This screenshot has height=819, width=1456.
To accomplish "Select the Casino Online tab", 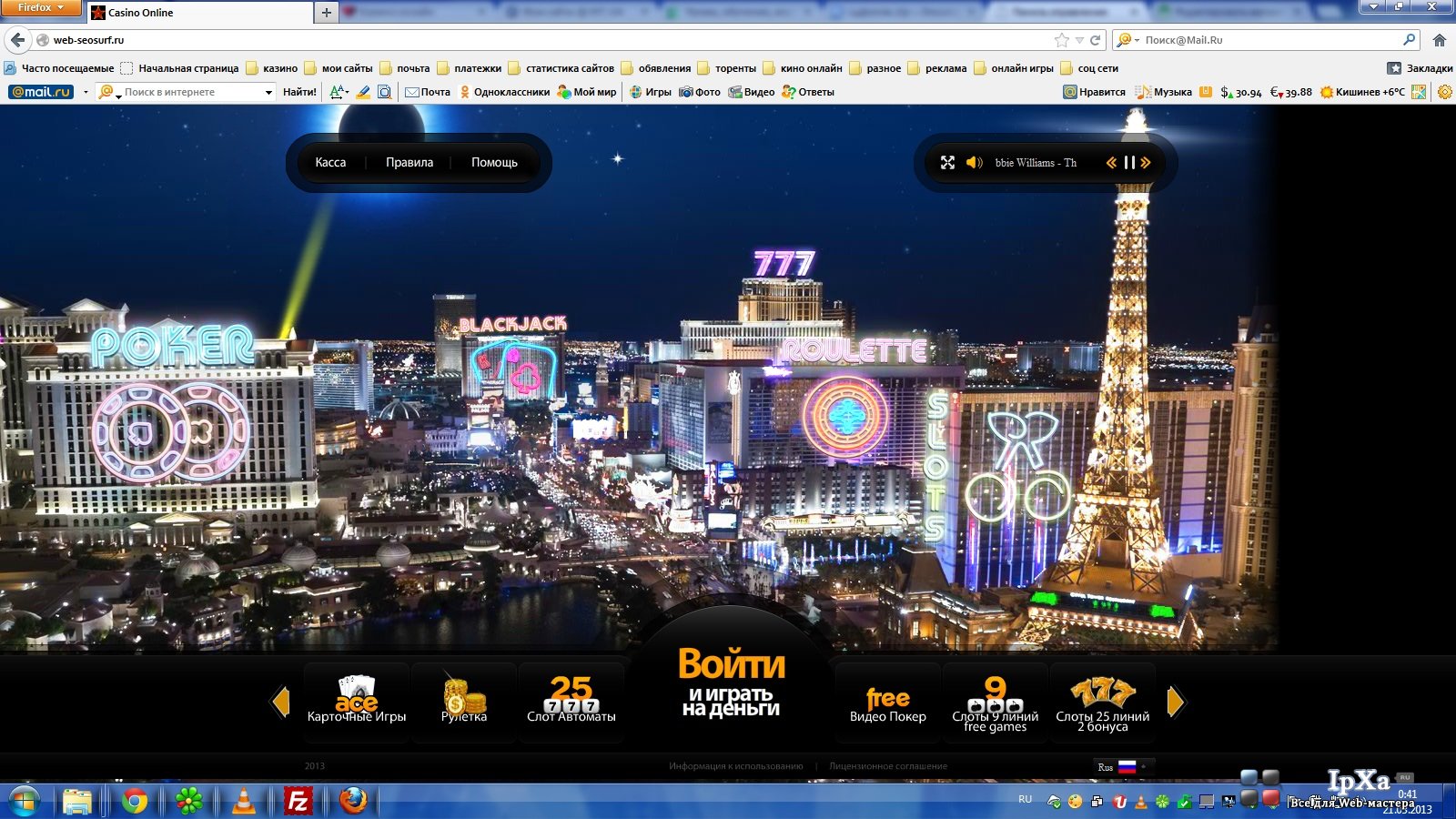I will 199,13.
